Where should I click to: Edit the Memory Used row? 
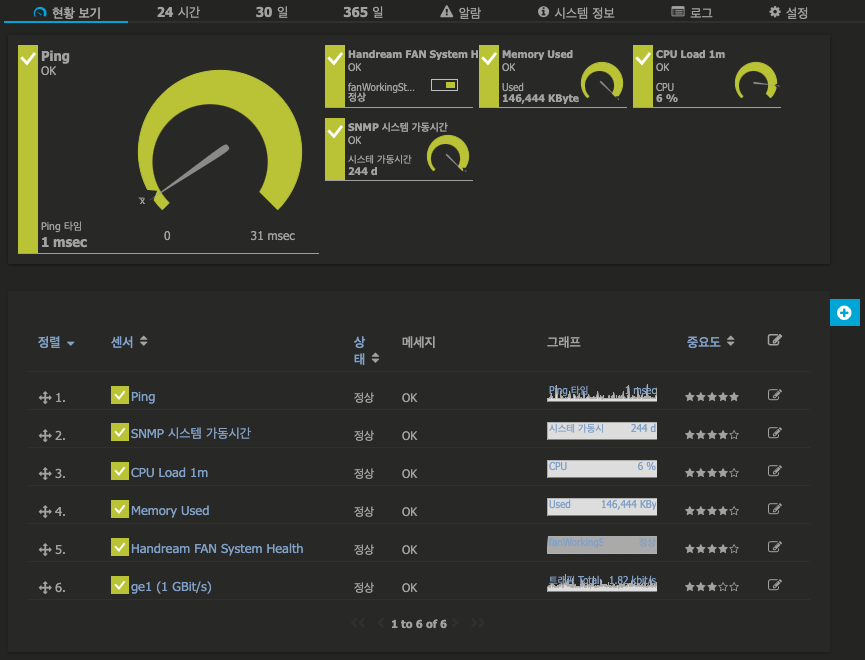pos(775,509)
